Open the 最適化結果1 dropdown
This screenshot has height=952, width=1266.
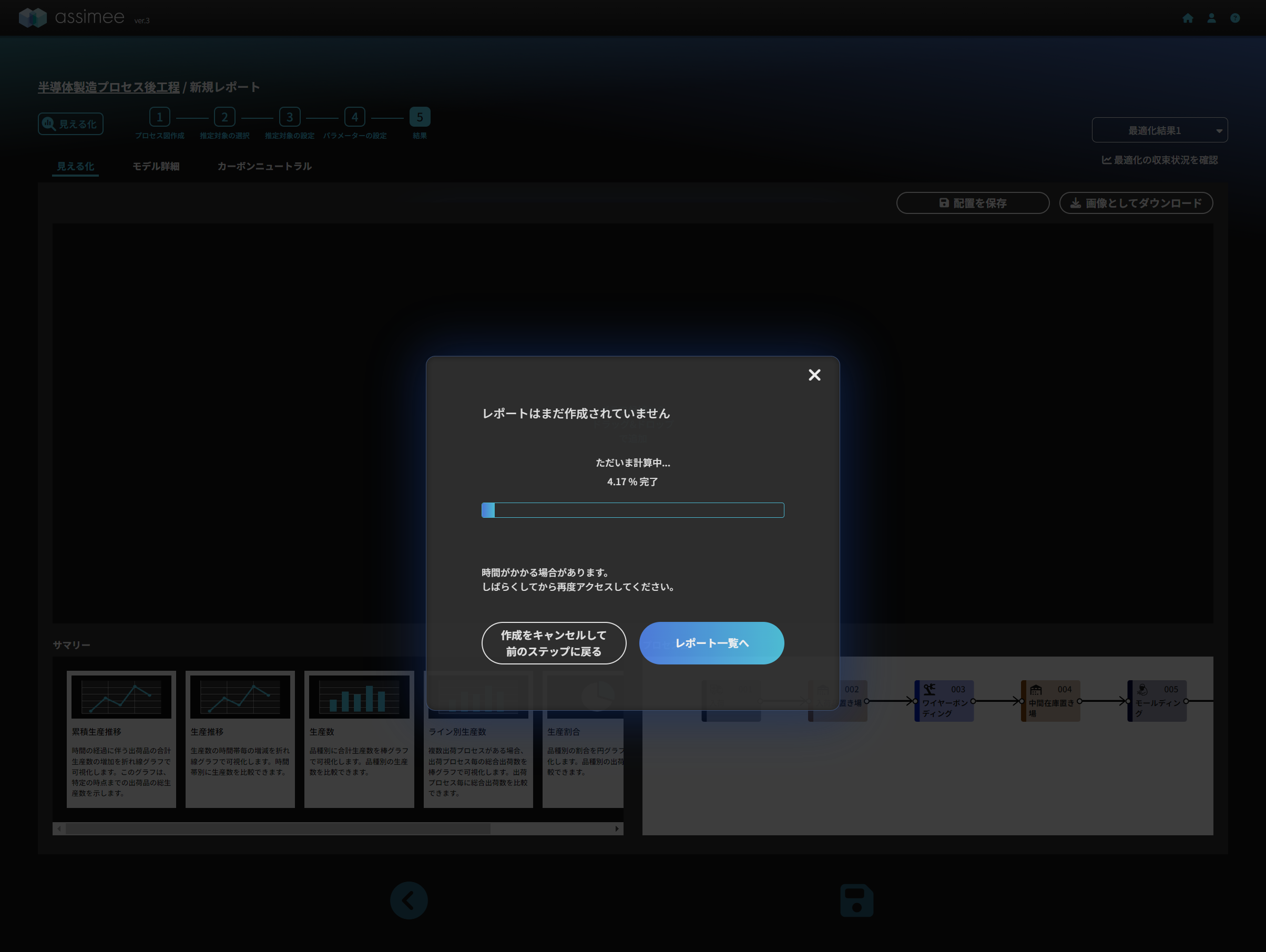pos(1160,130)
